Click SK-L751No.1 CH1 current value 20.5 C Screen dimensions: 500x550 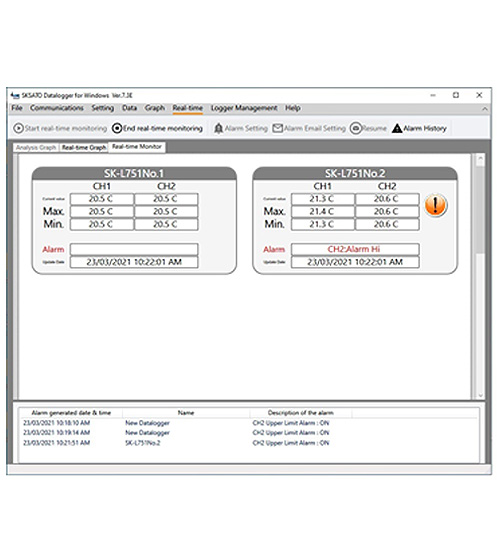[x=102, y=199]
